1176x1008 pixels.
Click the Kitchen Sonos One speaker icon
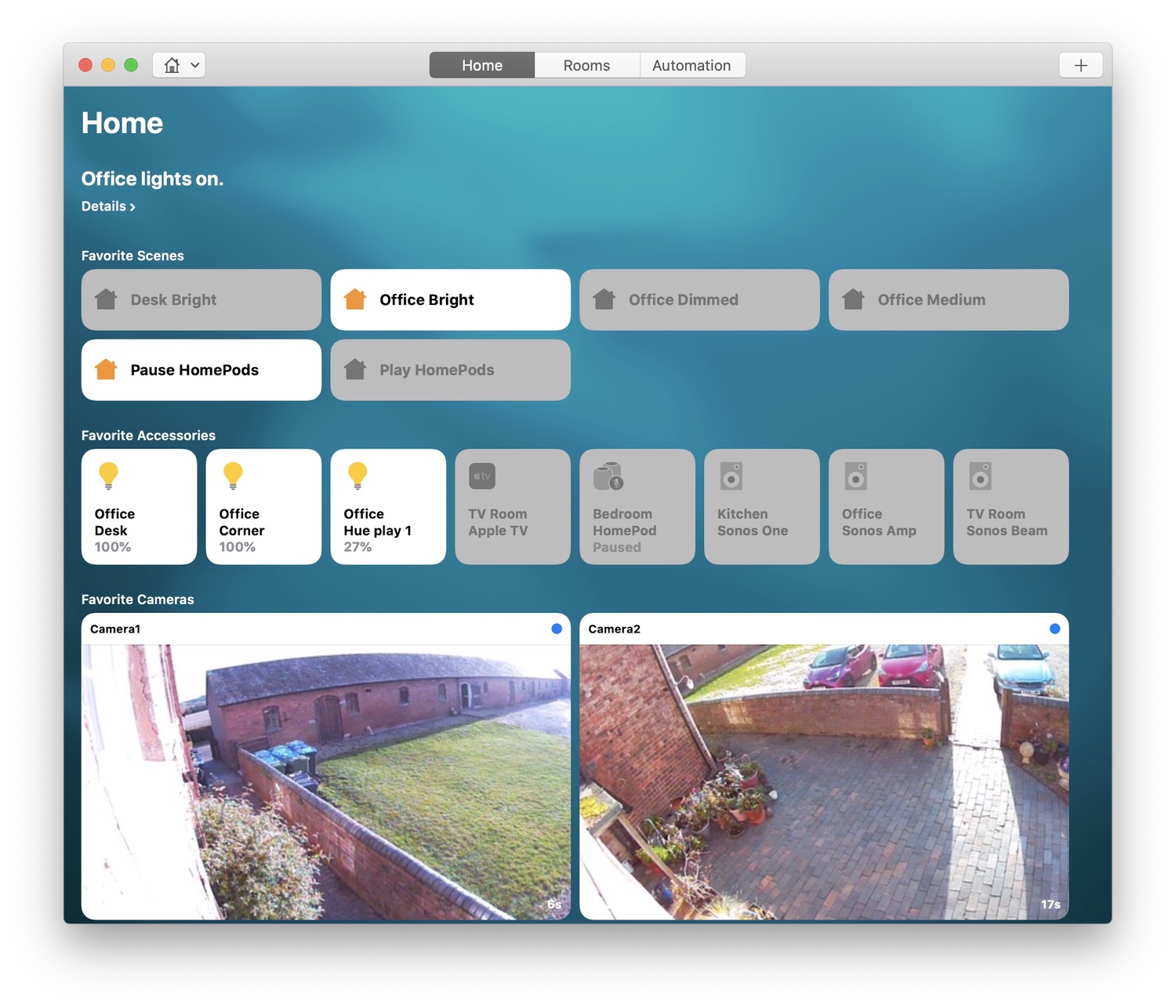point(731,476)
